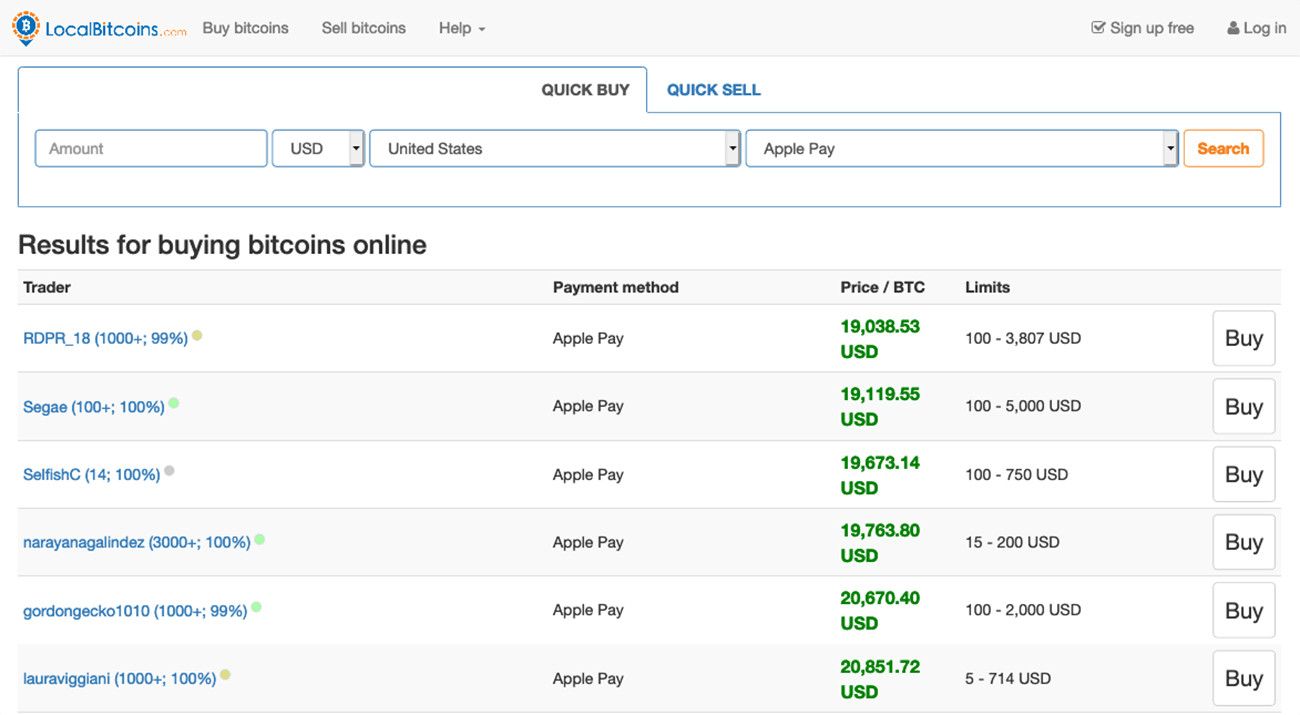The image size is (1300, 715).
Task: Click the limits 100 - 3,807 USD
Action: coord(1023,338)
